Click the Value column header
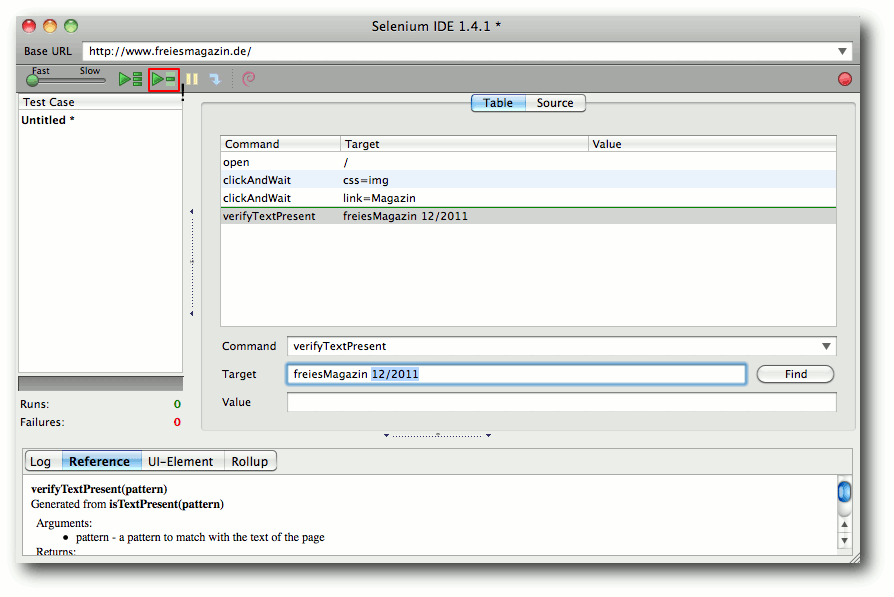 pyautogui.click(x=712, y=144)
